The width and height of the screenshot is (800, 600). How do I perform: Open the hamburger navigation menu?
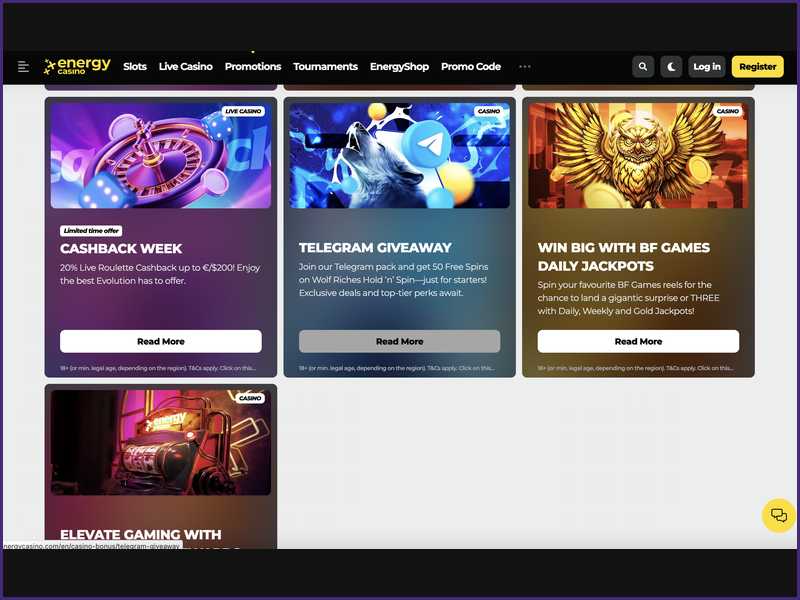pos(23,66)
